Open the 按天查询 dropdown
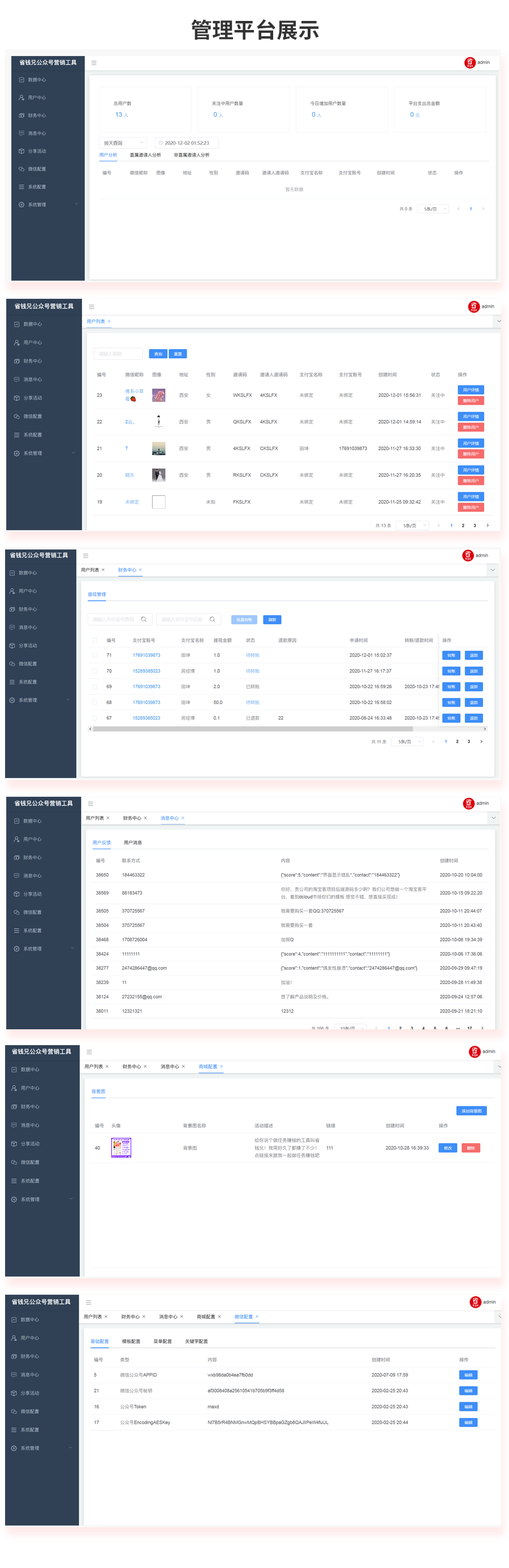Screen dimensions: 509x1568 click(x=122, y=143)
